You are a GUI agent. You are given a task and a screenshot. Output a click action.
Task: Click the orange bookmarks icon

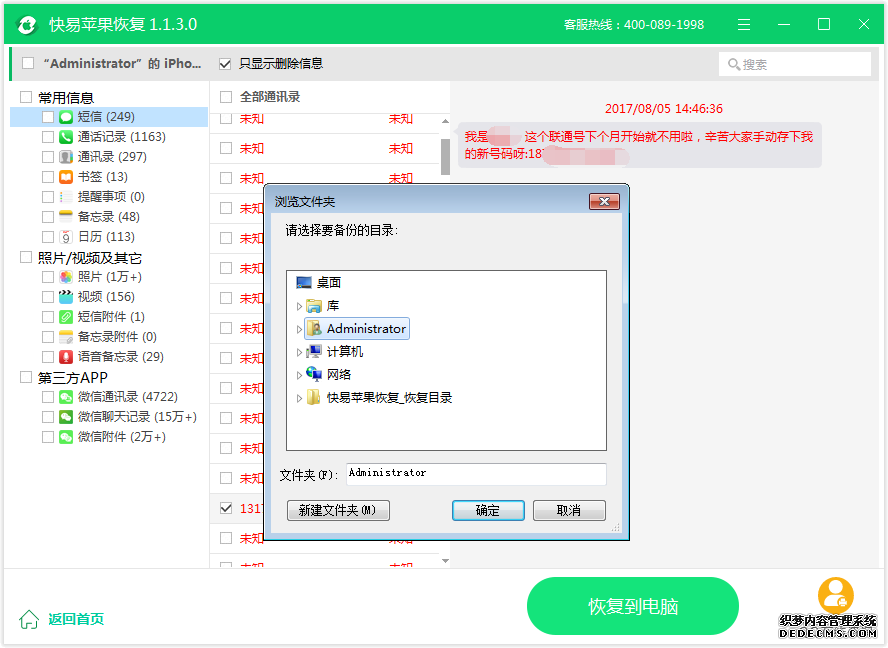point(66,177)
